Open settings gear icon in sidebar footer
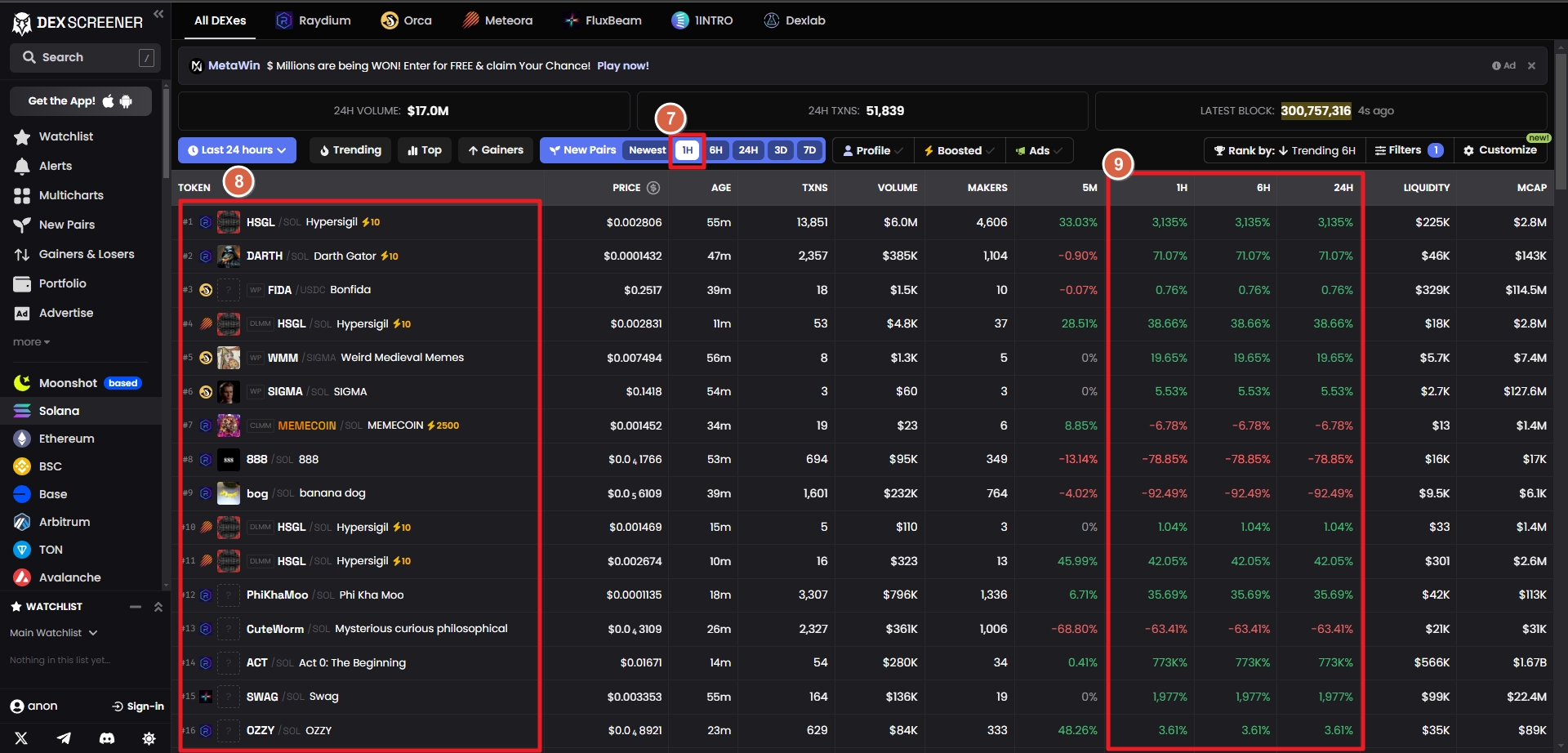Image resolution: width=1568 pixels, height=753 pixels. (149, 738)
